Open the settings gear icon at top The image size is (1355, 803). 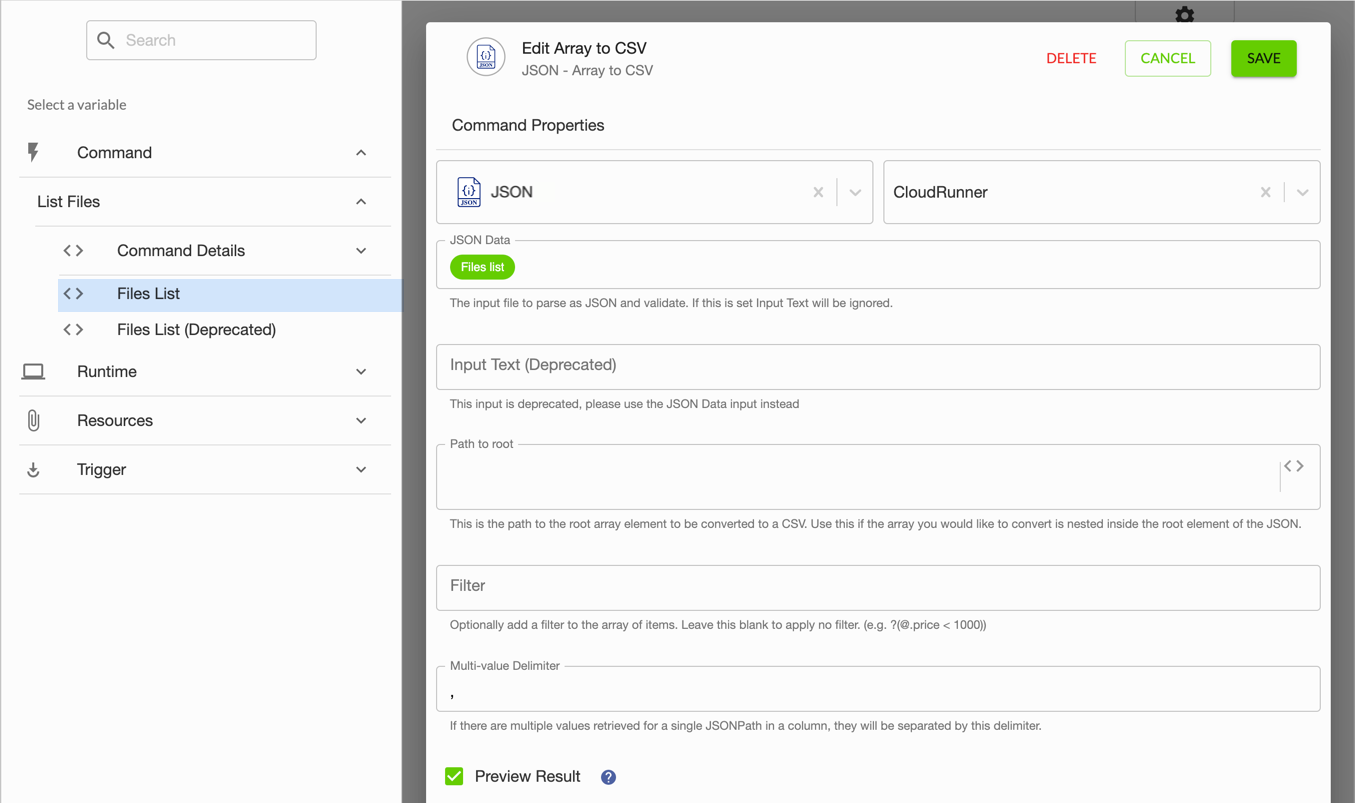tap(1185, 14)
